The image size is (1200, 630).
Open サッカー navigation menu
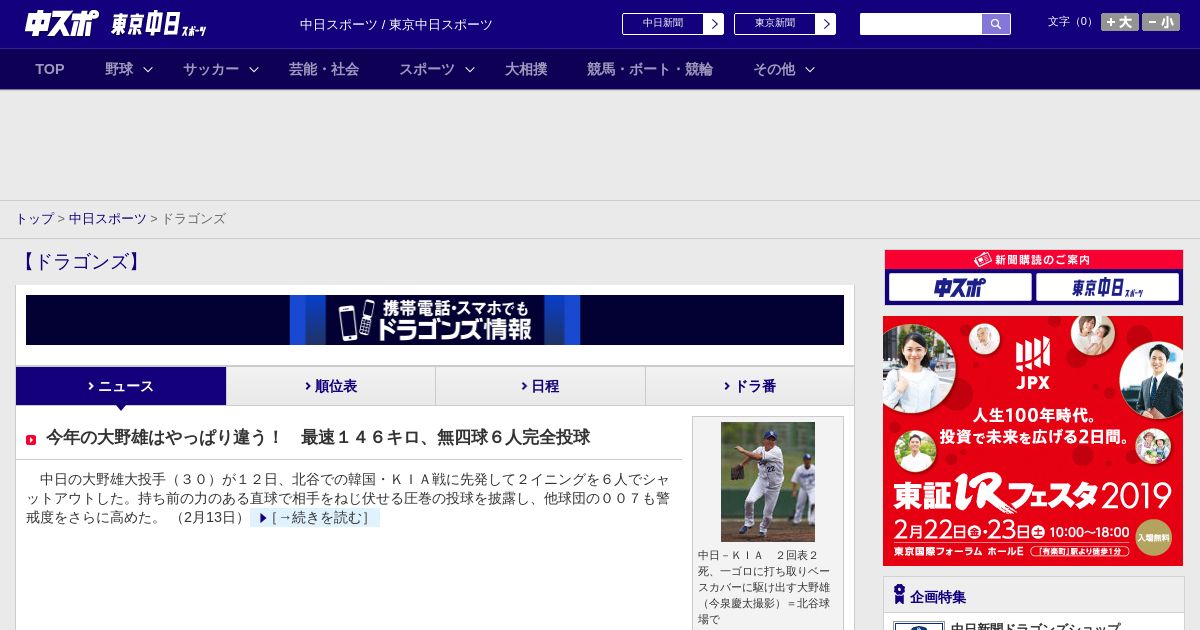(211, 69)
